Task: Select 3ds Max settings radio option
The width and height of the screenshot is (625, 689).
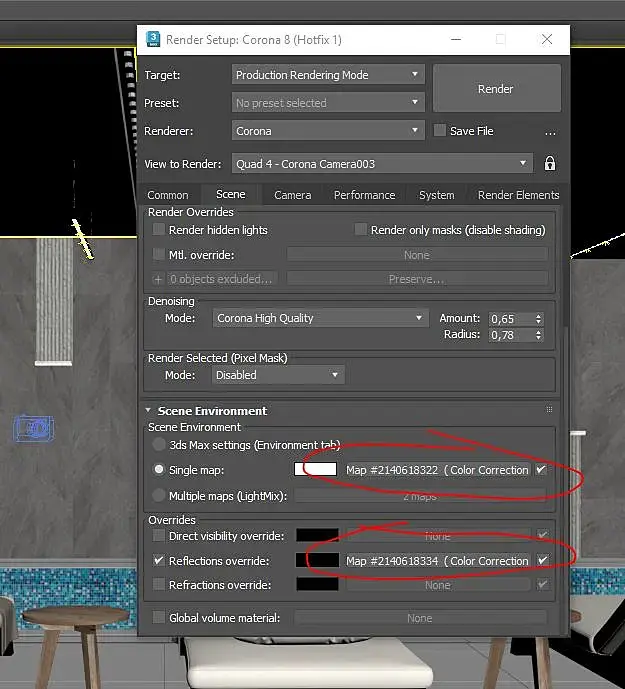Action: 159,444
